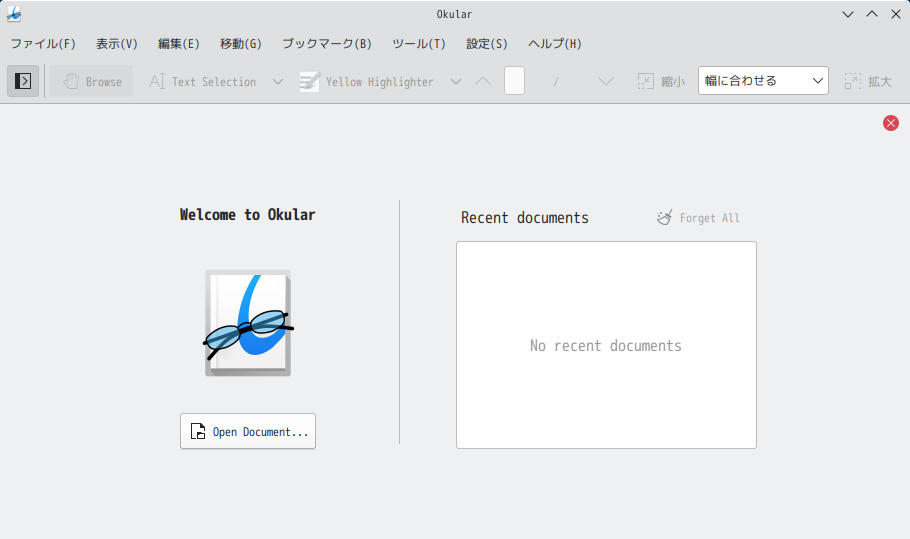Click the 拡大 zoom in button

[x=868, y=81]
